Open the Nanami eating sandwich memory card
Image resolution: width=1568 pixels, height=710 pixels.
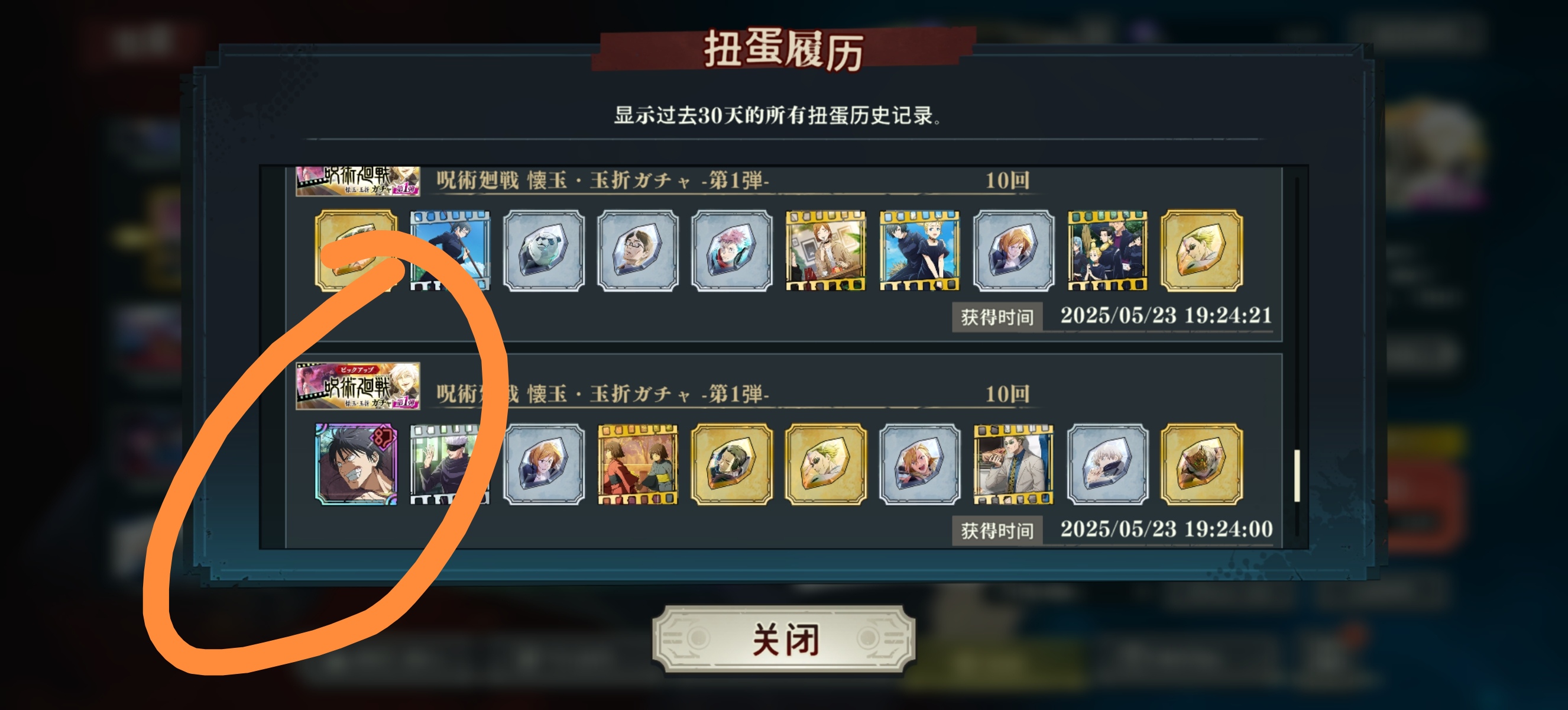(1013, 464)
